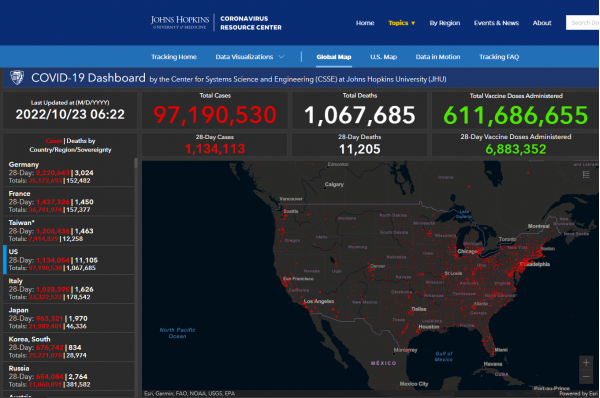The image size is (600, 398).
Task: Go to Tracking Home
Action: pos(174,57)
